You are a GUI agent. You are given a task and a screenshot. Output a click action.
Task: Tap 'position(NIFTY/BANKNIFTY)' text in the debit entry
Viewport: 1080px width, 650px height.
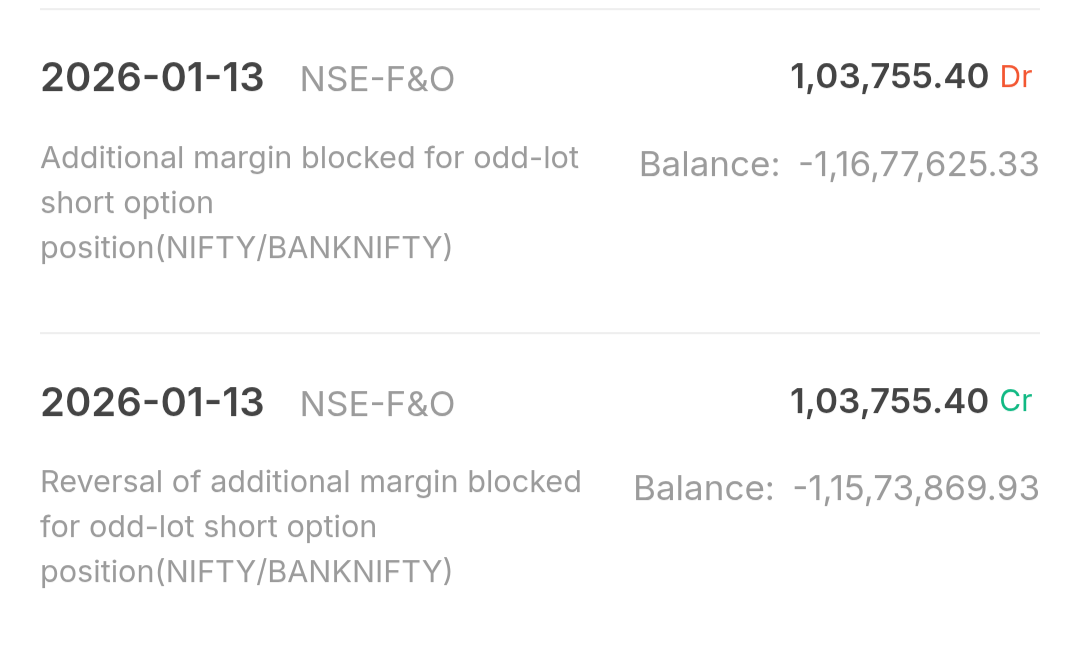(246, 247)
